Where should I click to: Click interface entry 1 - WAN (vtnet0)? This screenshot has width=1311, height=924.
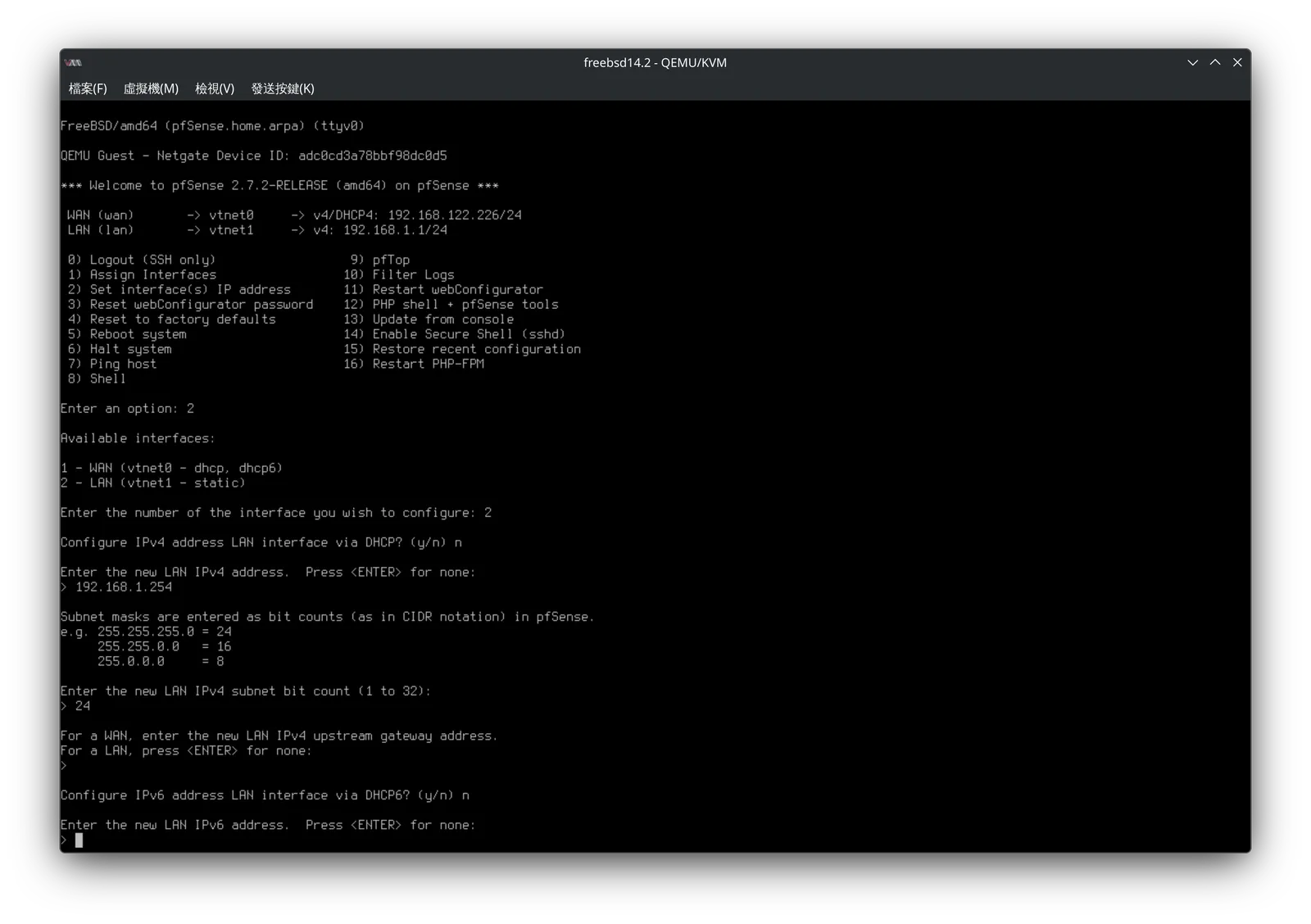click(171, 469)
